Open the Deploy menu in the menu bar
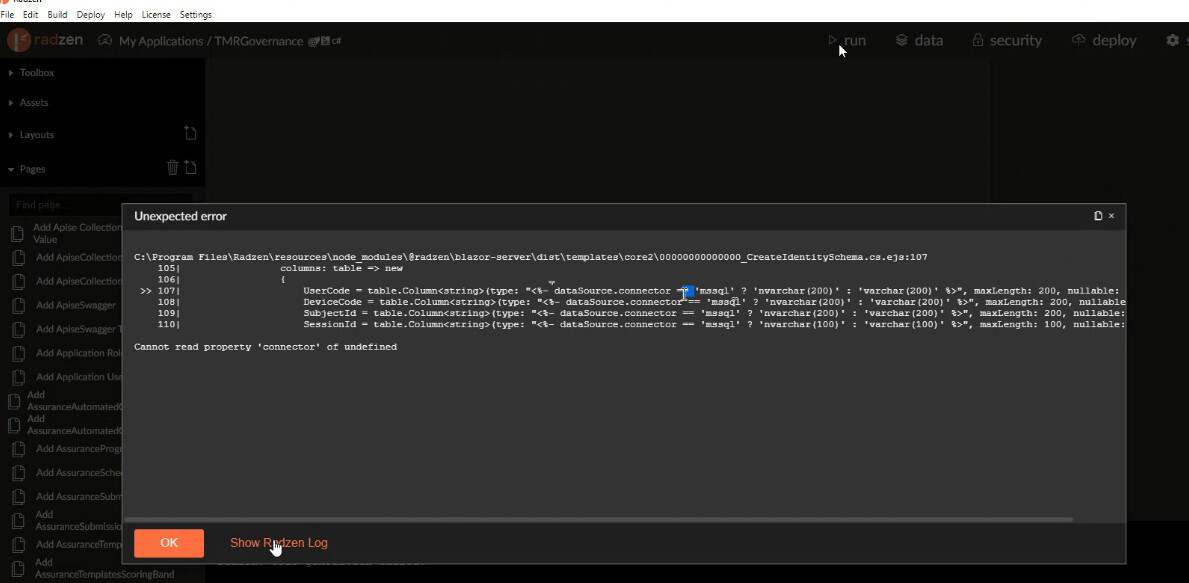 pyautogui.click(x=90, y=14)
